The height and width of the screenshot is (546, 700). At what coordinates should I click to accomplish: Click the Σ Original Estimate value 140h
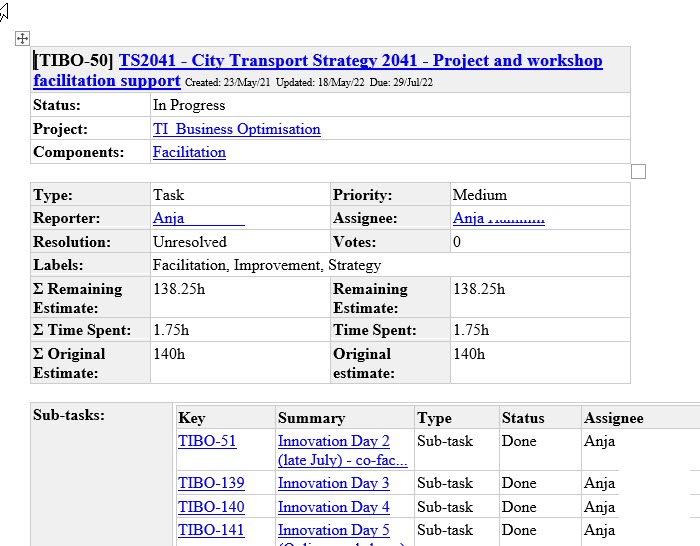click(x=169, y=354)
